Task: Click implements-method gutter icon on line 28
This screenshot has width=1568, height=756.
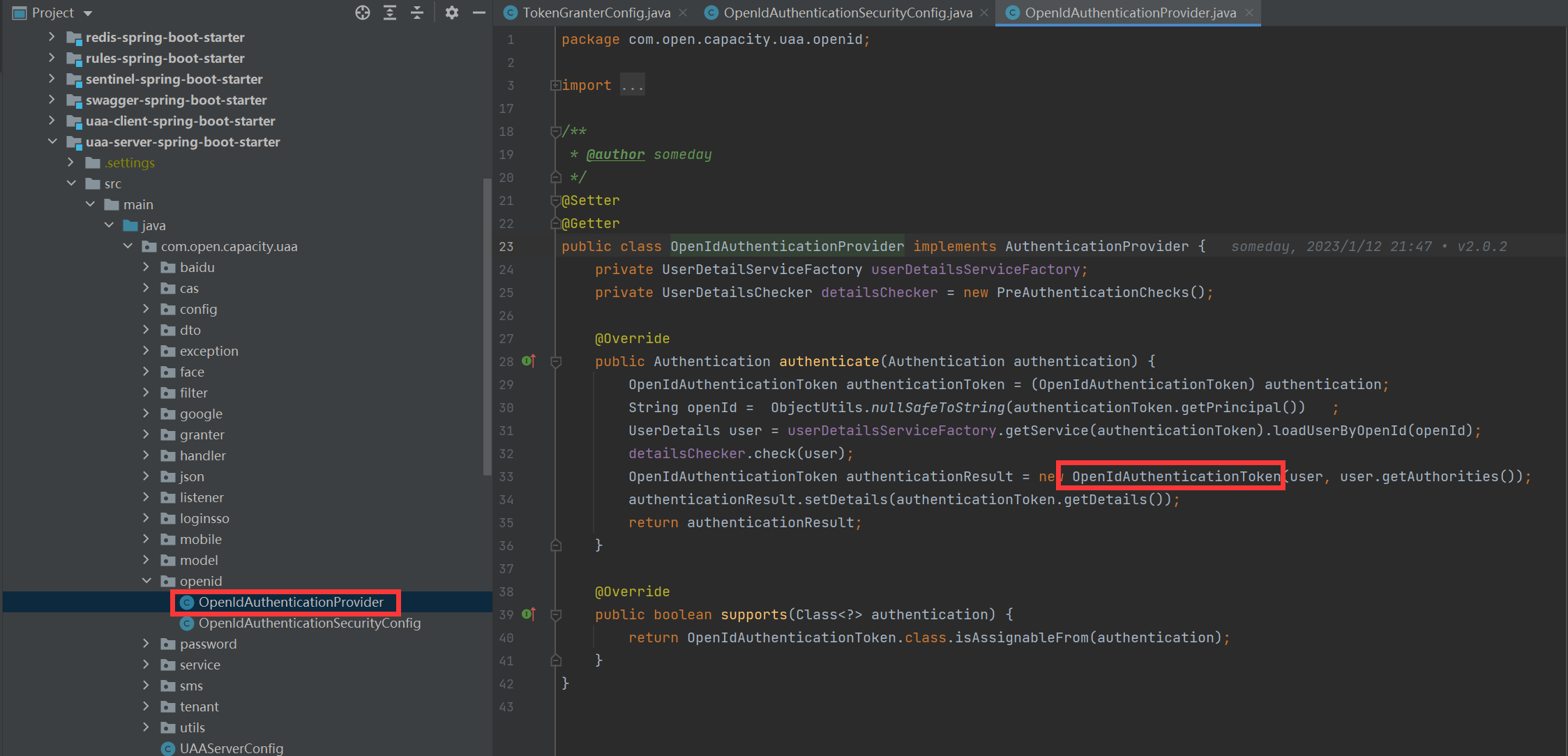Action: point(529,361)
